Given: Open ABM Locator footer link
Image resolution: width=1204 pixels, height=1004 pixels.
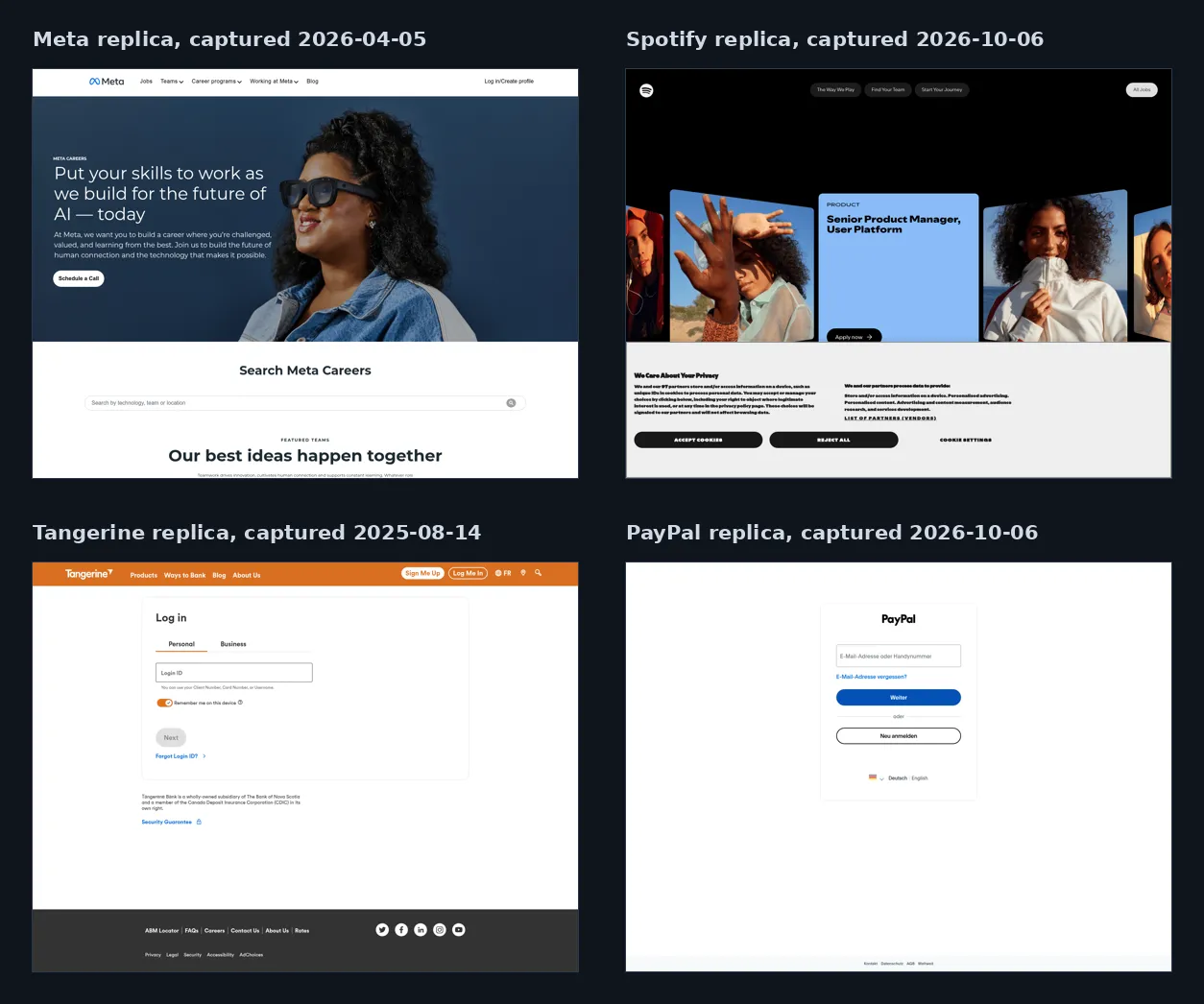Looking at the screenshot, I should pyautogui.click(x=162, y=931).
